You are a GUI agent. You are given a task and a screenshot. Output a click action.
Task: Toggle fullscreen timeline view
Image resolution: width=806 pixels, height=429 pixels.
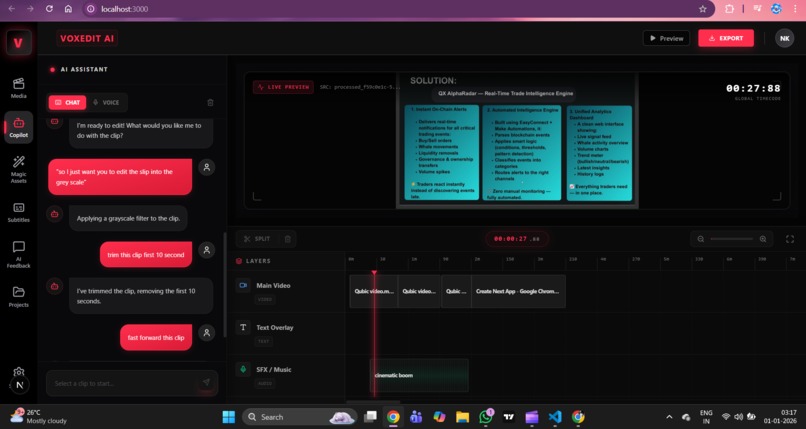point(790,239)
